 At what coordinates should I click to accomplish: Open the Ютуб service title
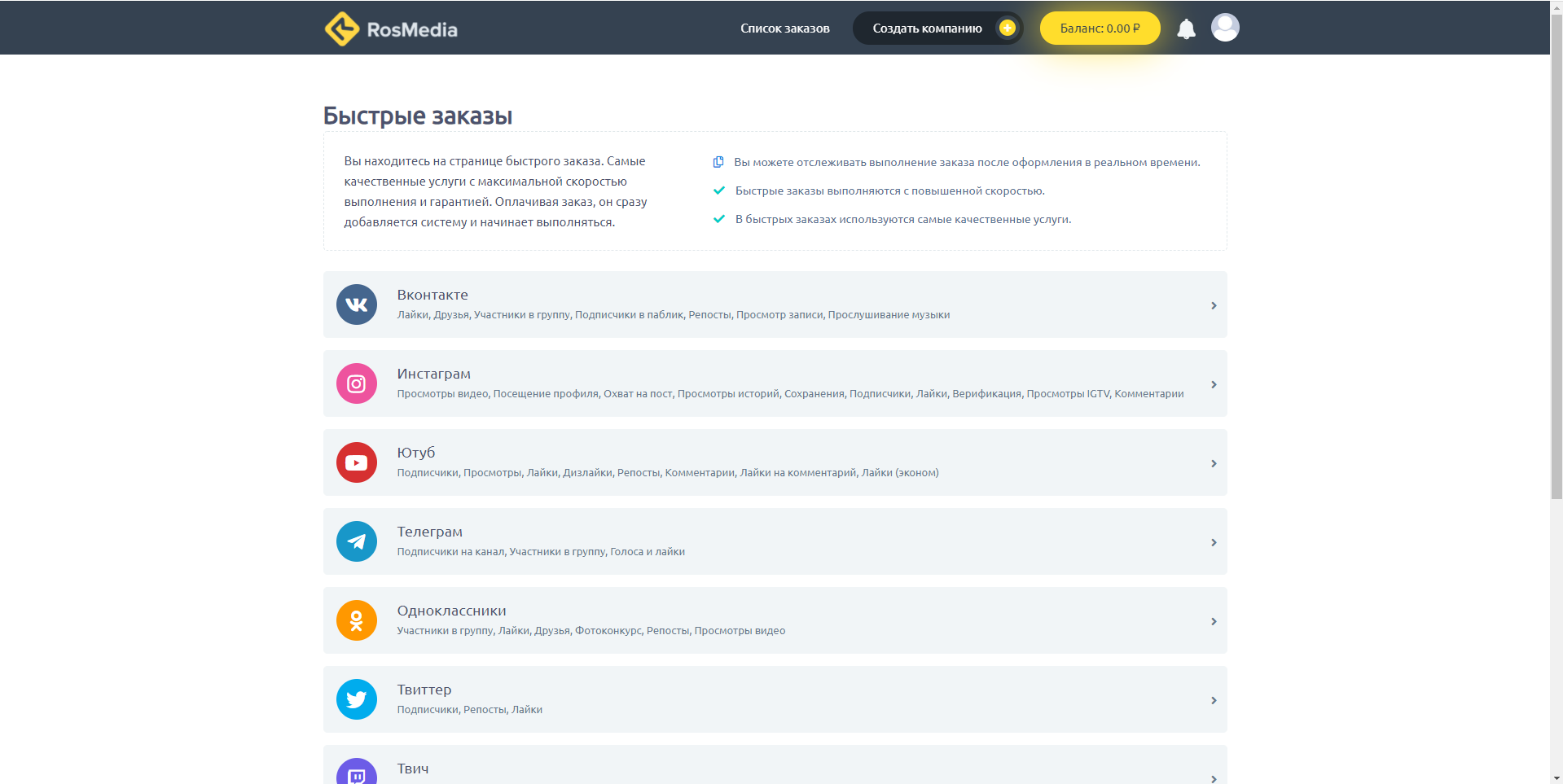[x=416, y=453]
